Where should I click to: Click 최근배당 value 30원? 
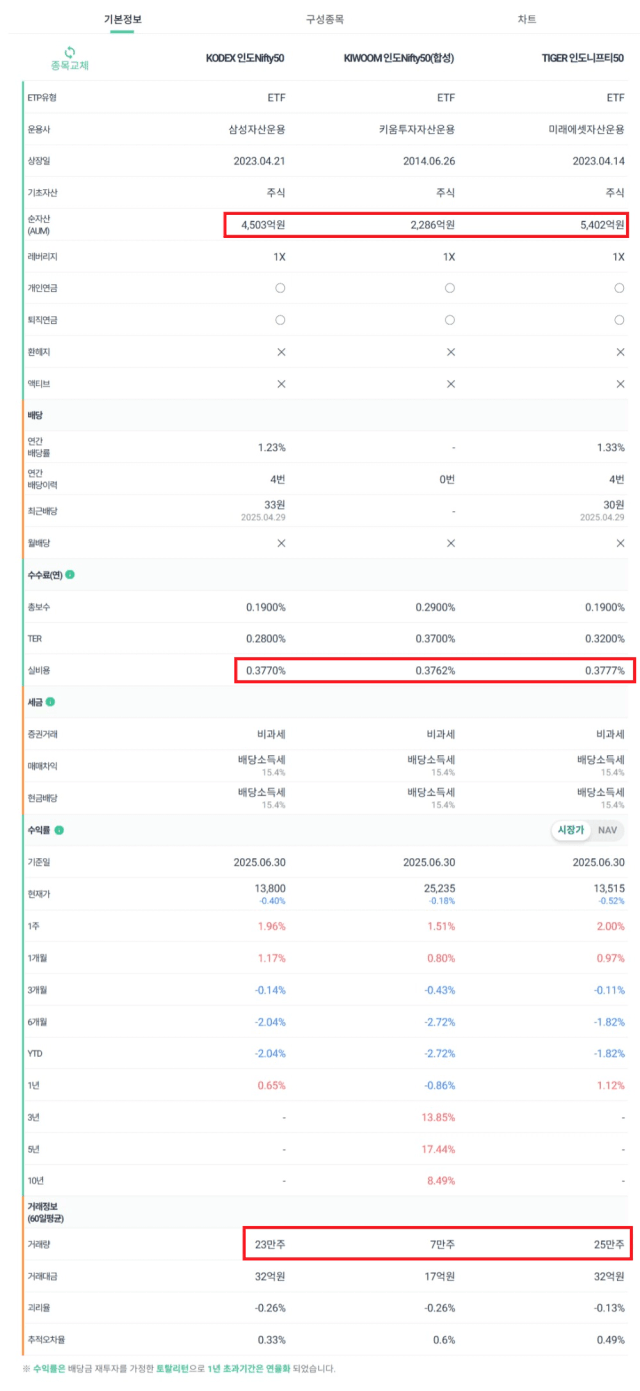click(614, 506)
